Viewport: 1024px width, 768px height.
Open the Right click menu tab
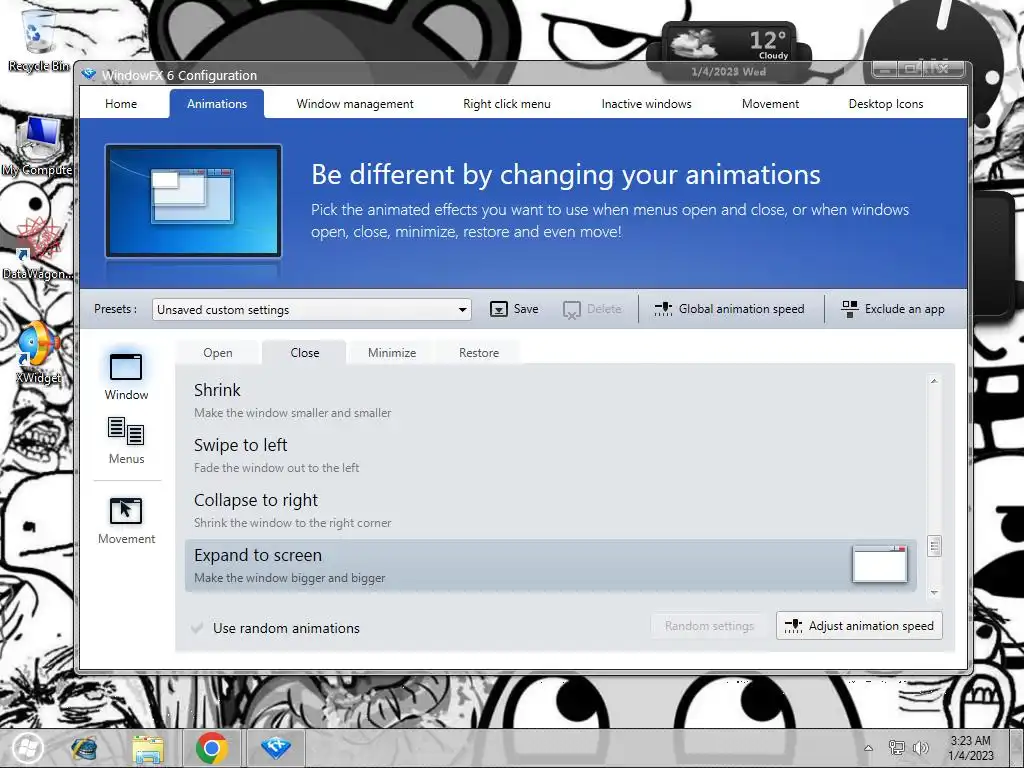507,104
